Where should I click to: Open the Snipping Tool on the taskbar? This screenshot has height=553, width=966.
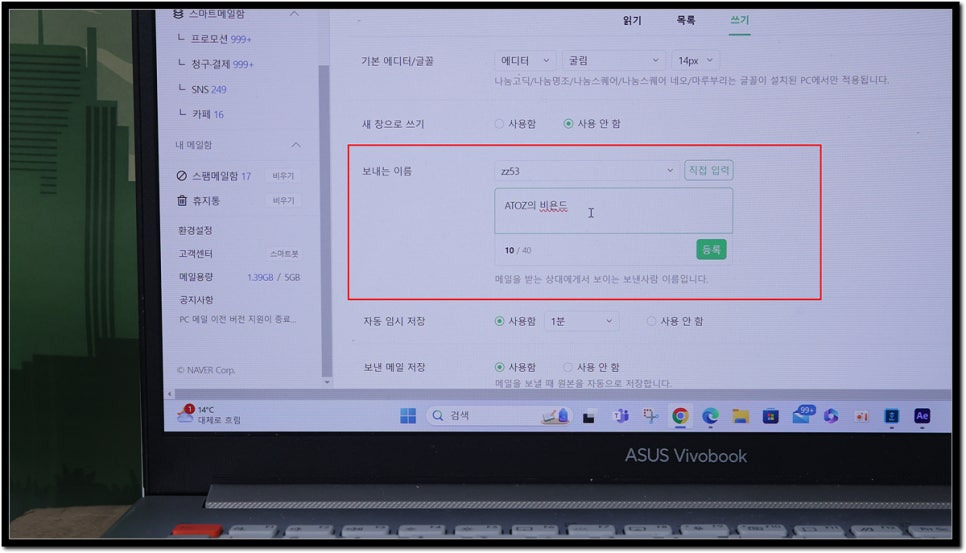pyautogui.click(x=651, y=416)
